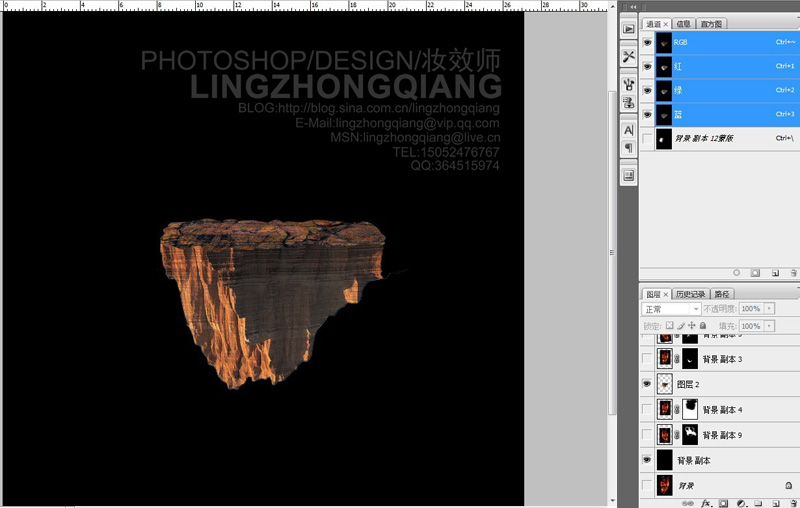Open the 正常 blend mode dropdown
Image resolution: width=800 pixels, height=508 pixels.
tap(671, 309)
